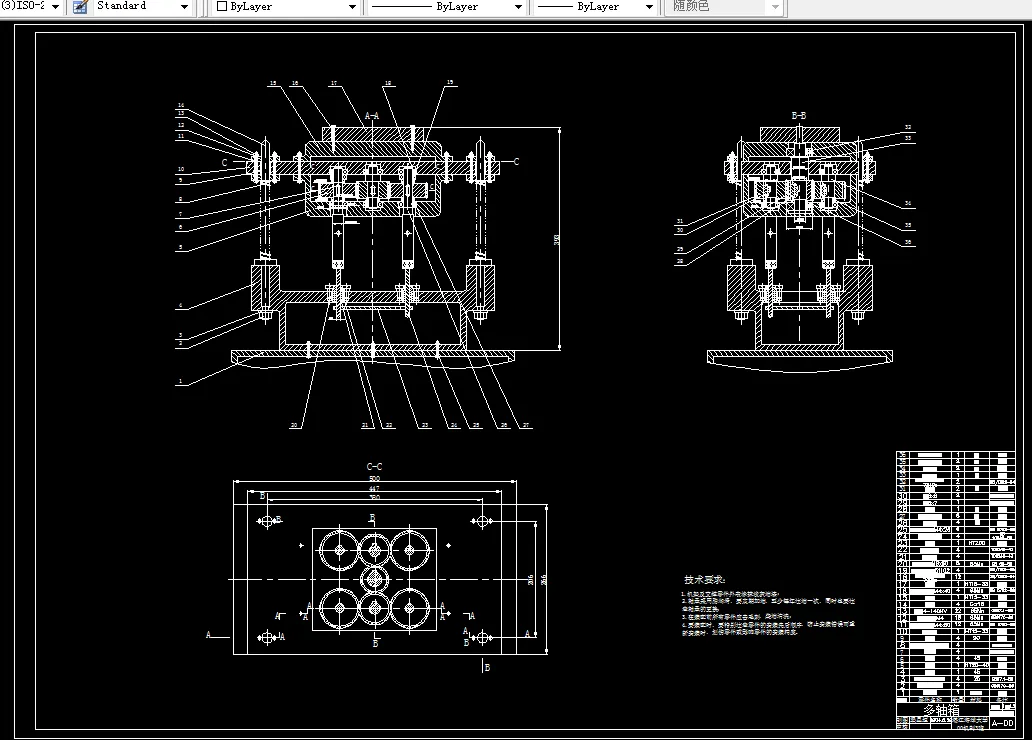
Task: Select the center gear in C-C view
Action: point(374,579)
